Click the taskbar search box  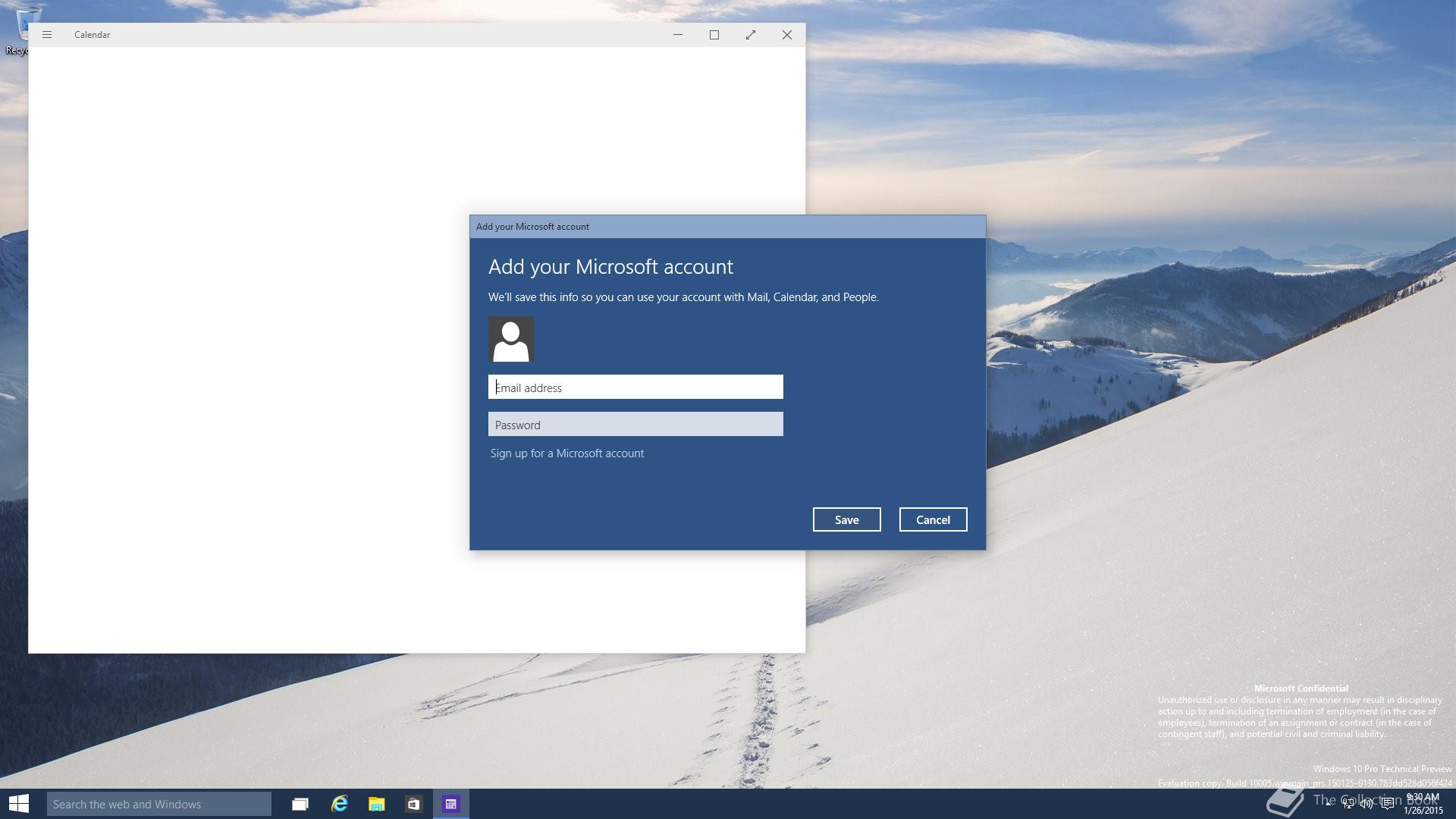[x=159, y=804]
